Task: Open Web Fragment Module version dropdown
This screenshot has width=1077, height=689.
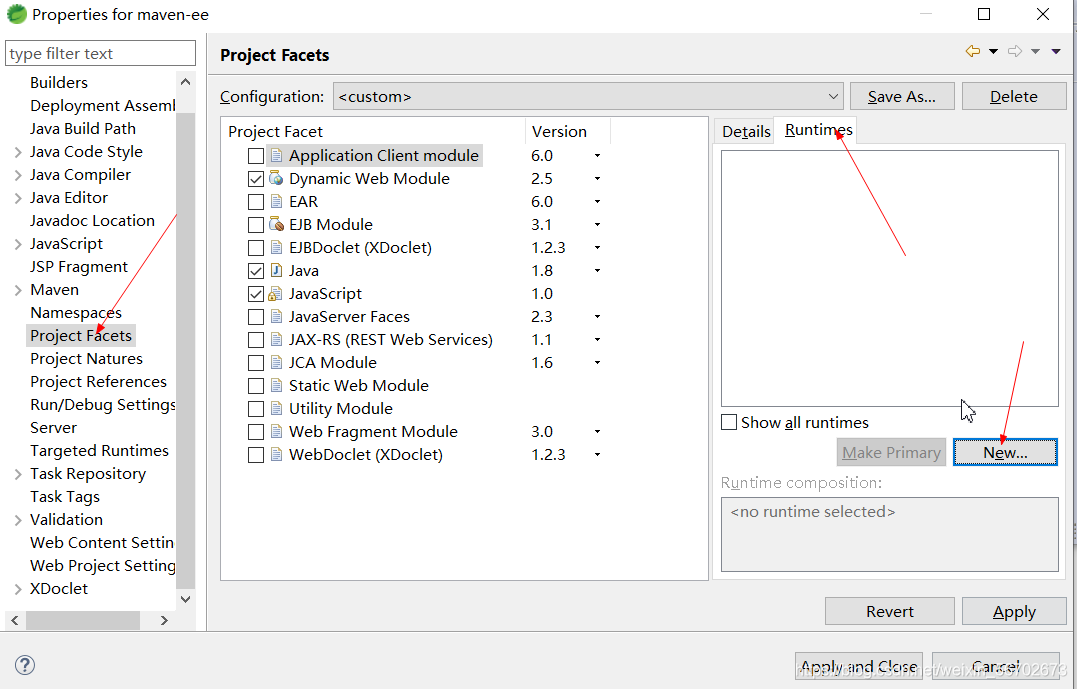Action: 598,432
